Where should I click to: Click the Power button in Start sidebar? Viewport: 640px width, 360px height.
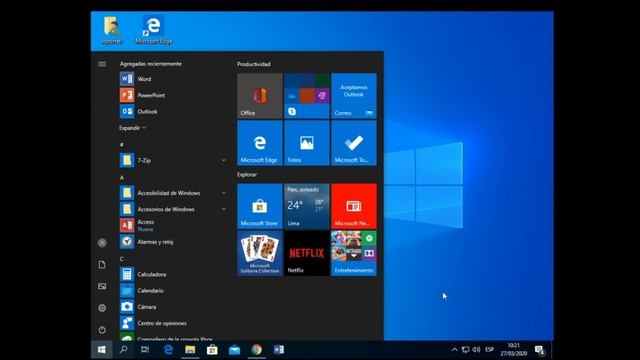[x=102, y=329]
